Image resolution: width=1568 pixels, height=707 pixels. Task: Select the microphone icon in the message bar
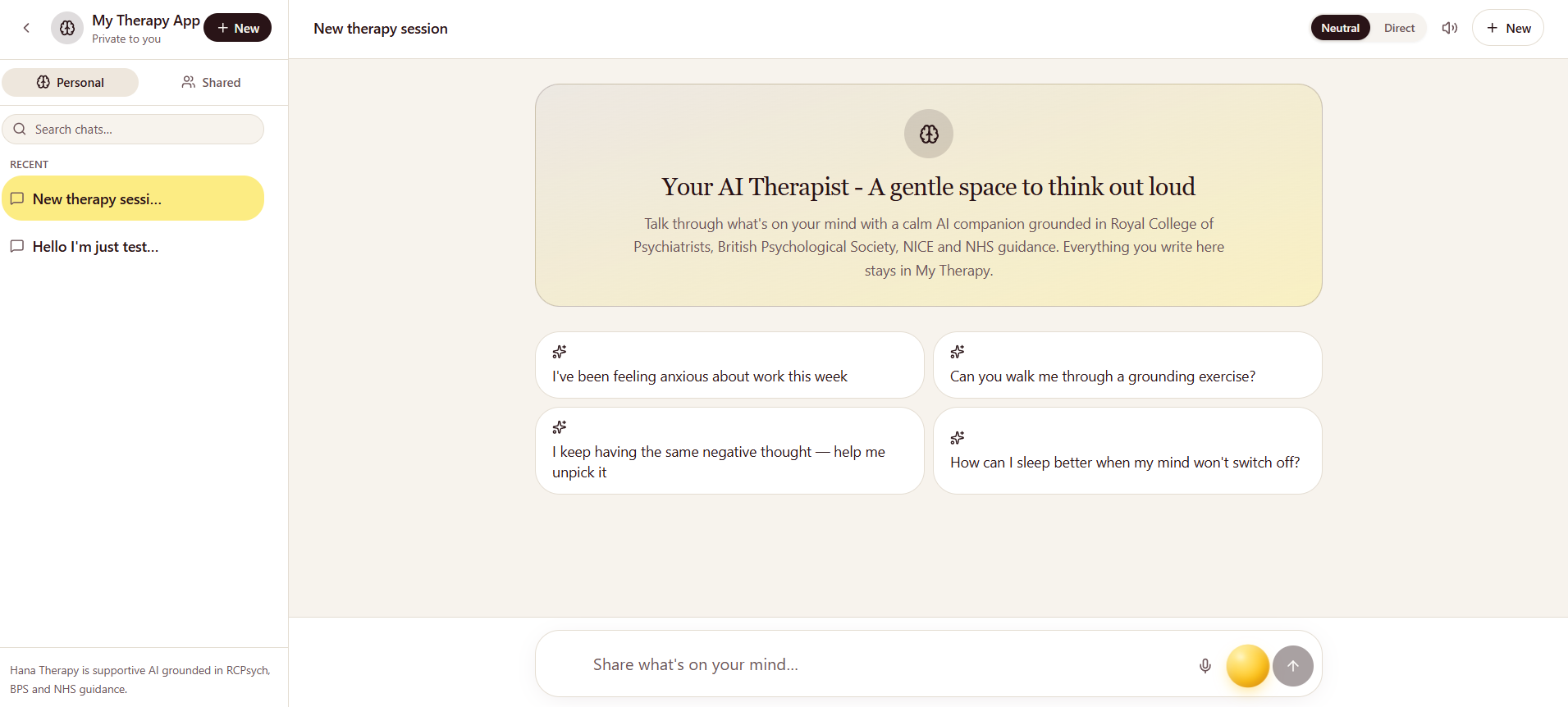[x=1205, y=665]
